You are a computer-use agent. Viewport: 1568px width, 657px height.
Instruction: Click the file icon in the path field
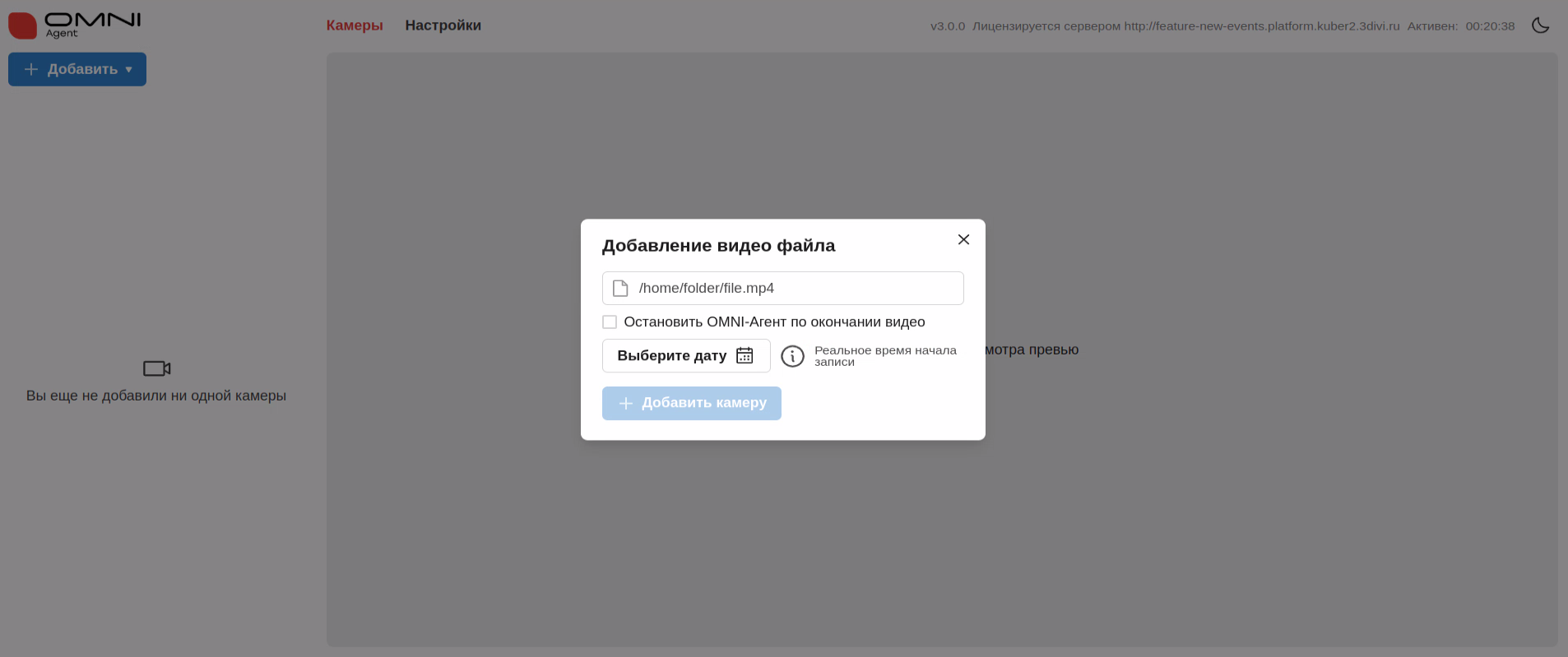pos(620,288)
